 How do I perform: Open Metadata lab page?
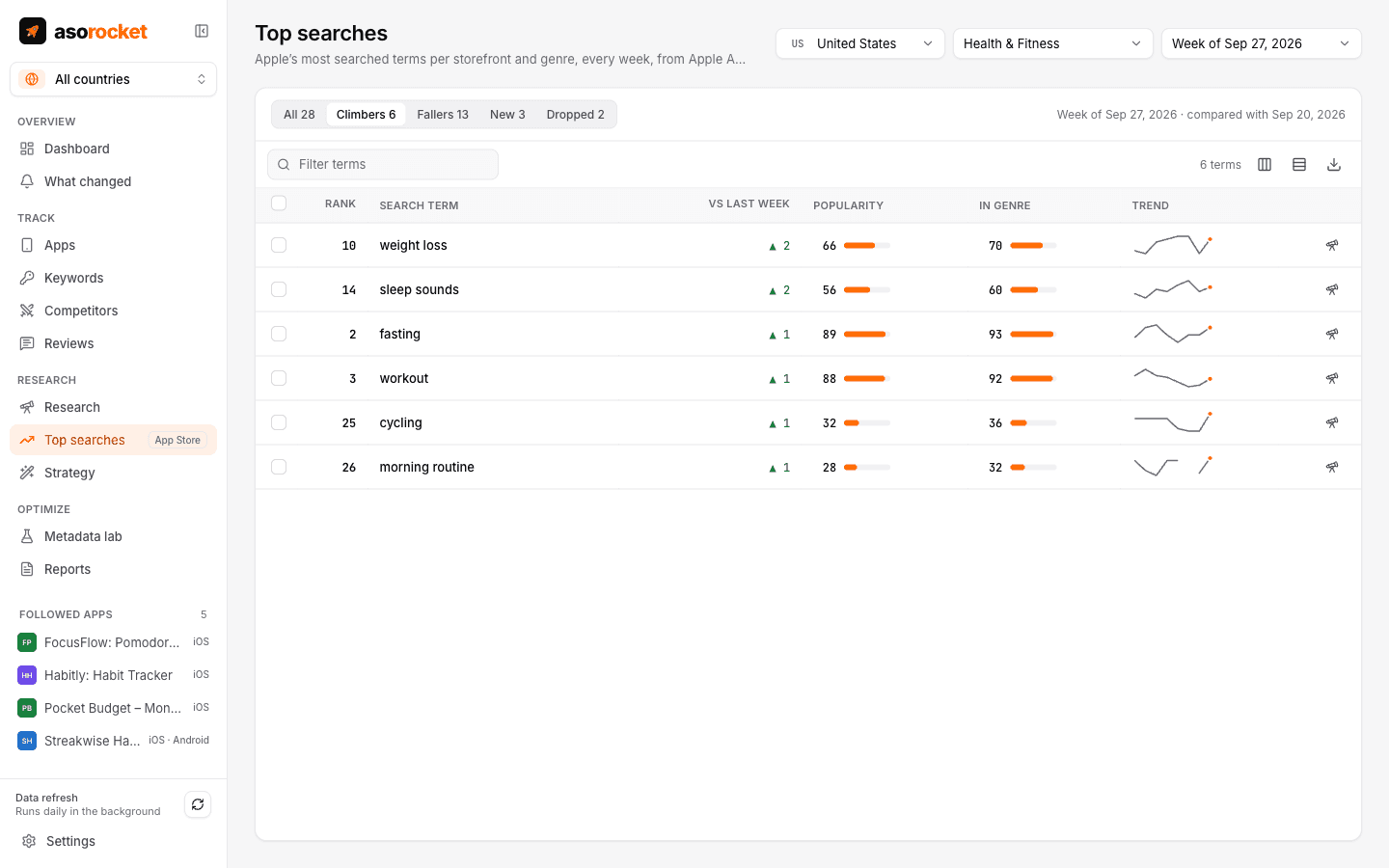pyautogui.click(x=114, y=536)
